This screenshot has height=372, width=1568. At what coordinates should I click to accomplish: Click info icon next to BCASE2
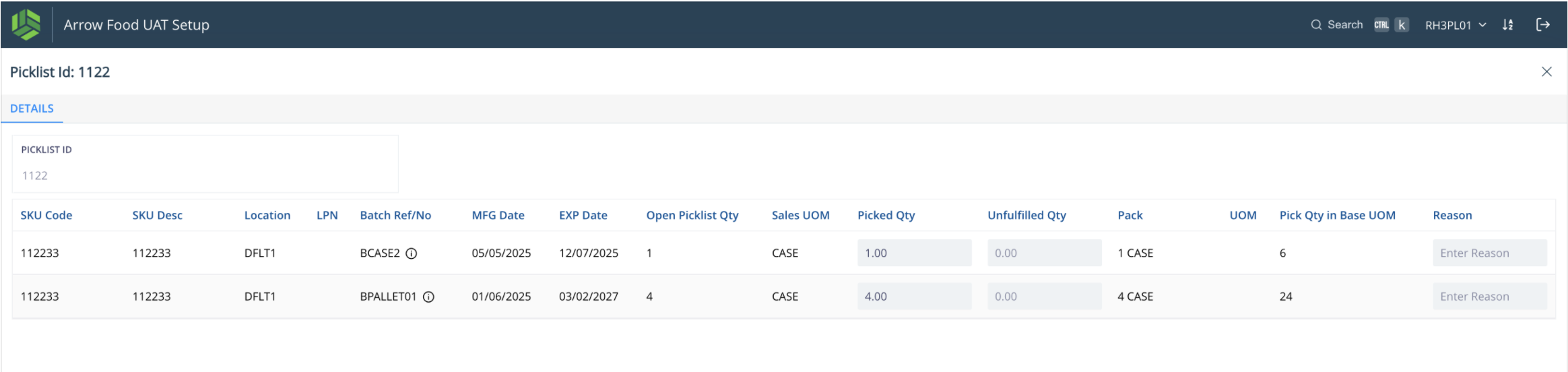(x=412, y=253)
